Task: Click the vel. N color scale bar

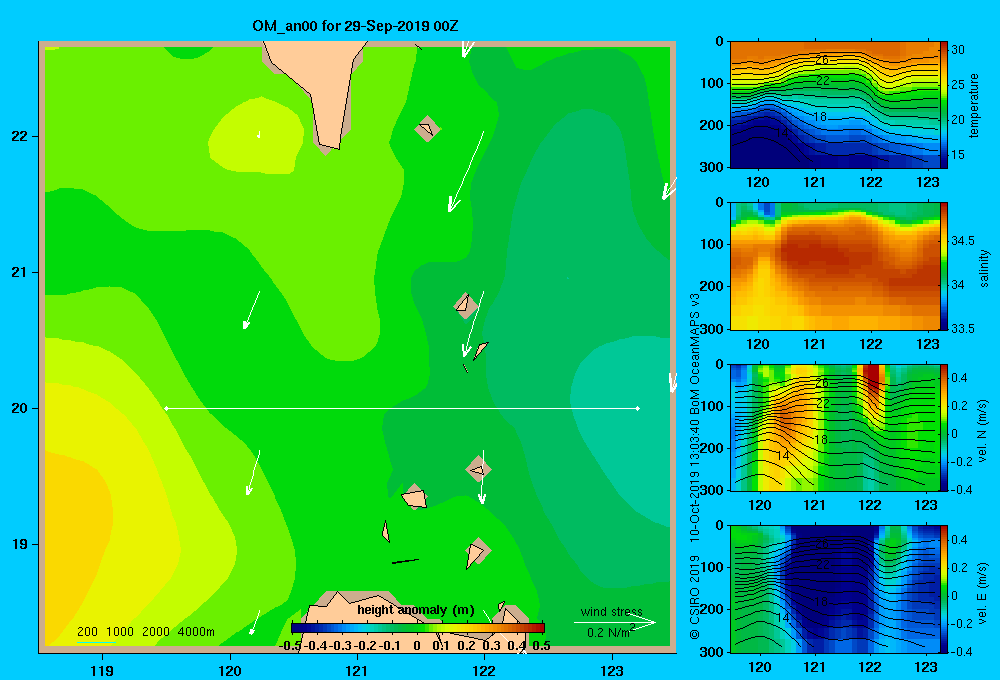Action: pyautogui.click(x=944, y=427)
